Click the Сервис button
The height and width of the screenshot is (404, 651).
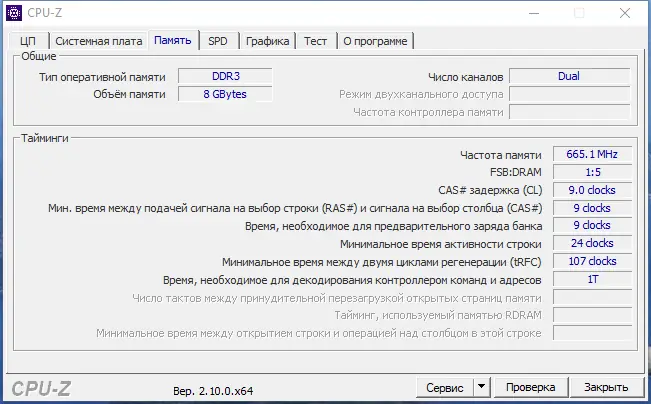click(445, 387)
